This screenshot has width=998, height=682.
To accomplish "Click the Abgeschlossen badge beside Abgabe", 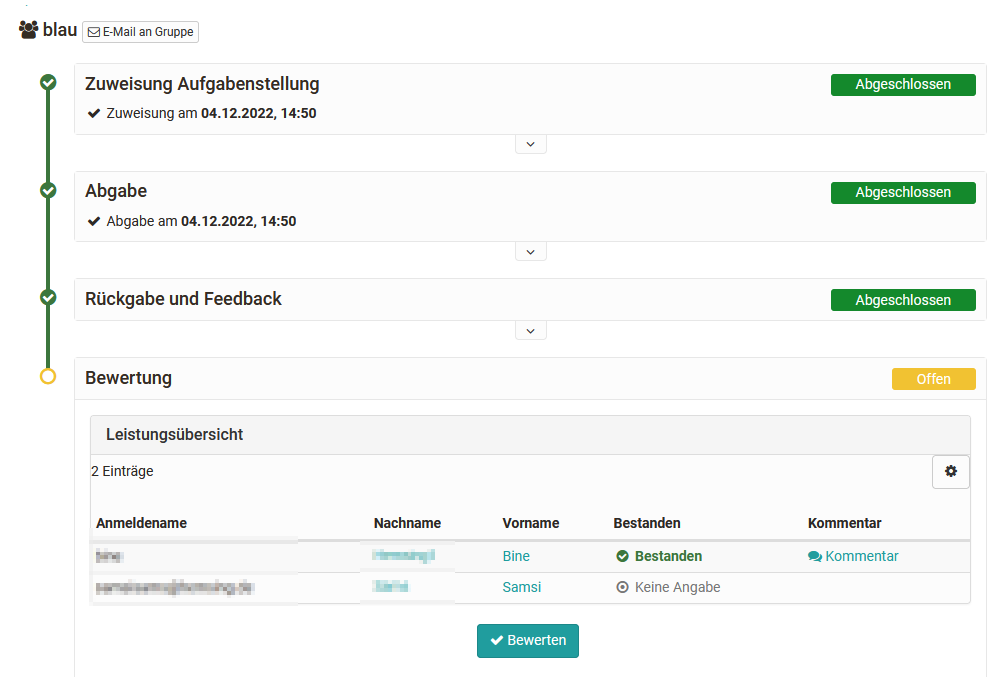I will [902, 192].
